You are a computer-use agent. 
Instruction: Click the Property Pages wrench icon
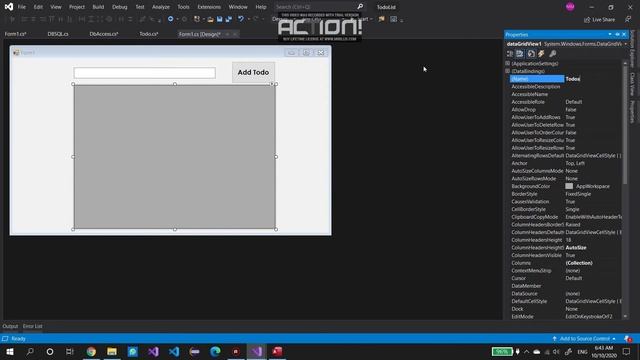553,54
